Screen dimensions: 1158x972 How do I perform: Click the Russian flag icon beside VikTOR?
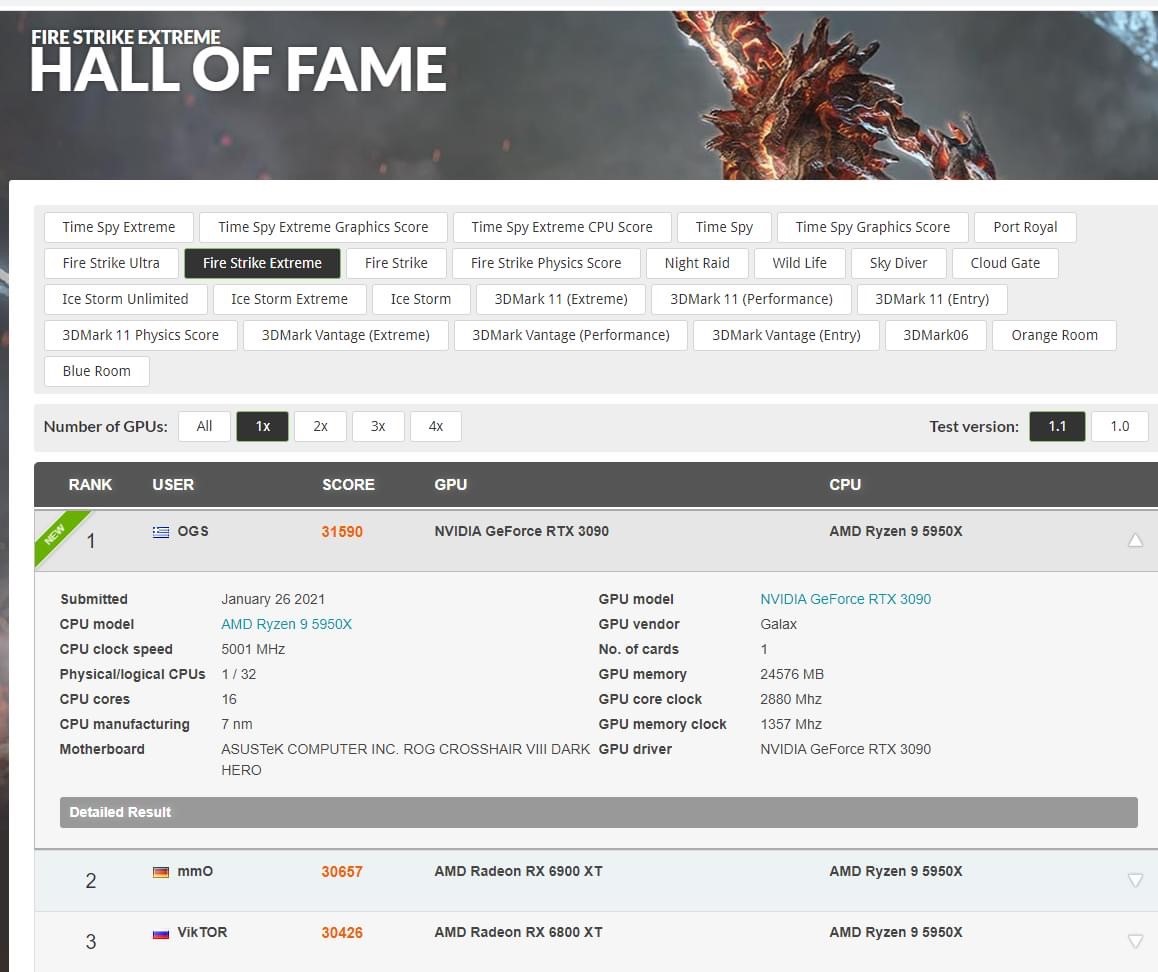coord(160,934)
